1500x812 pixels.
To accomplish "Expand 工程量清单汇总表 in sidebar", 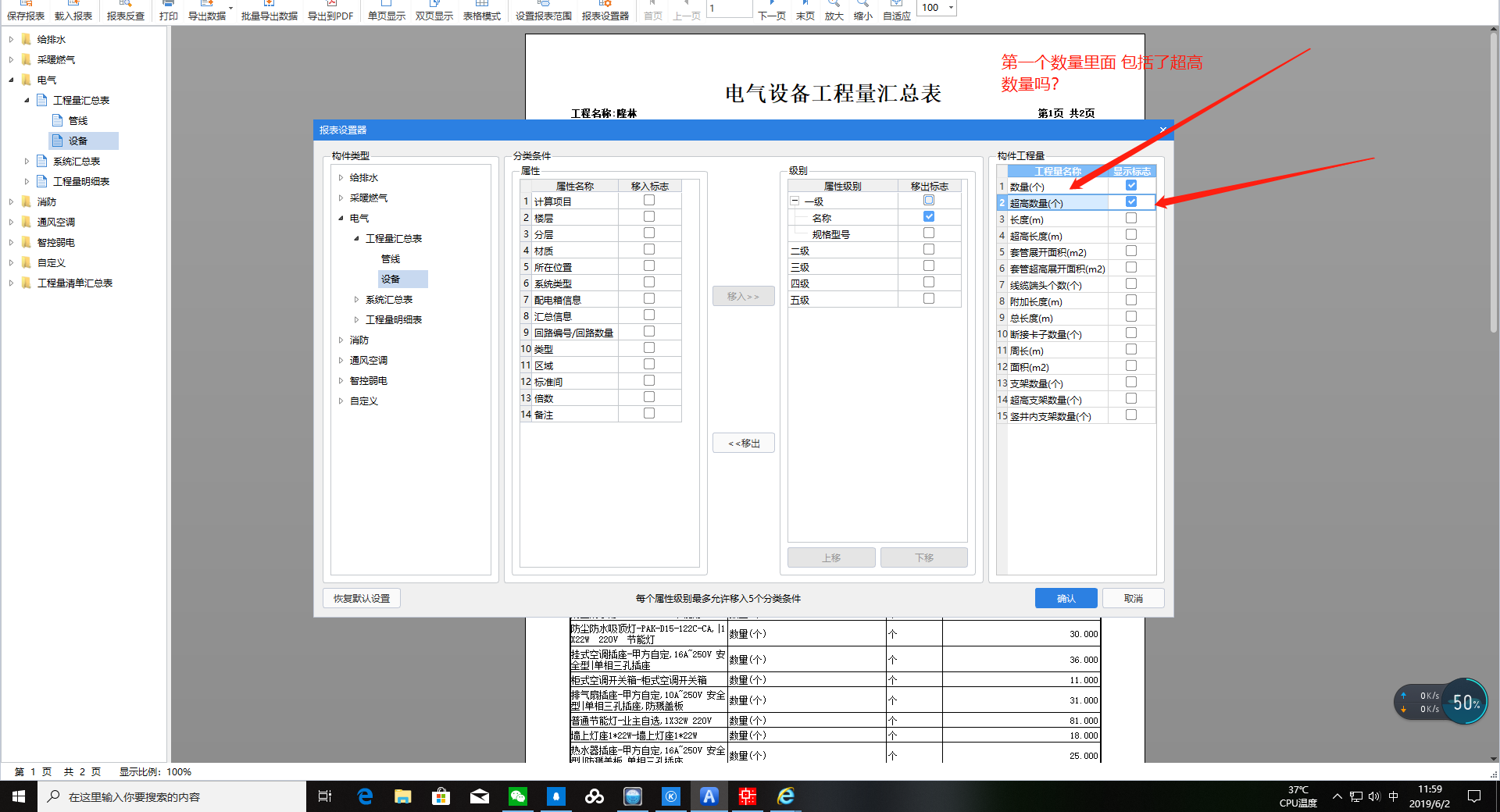I will [11, 283].
